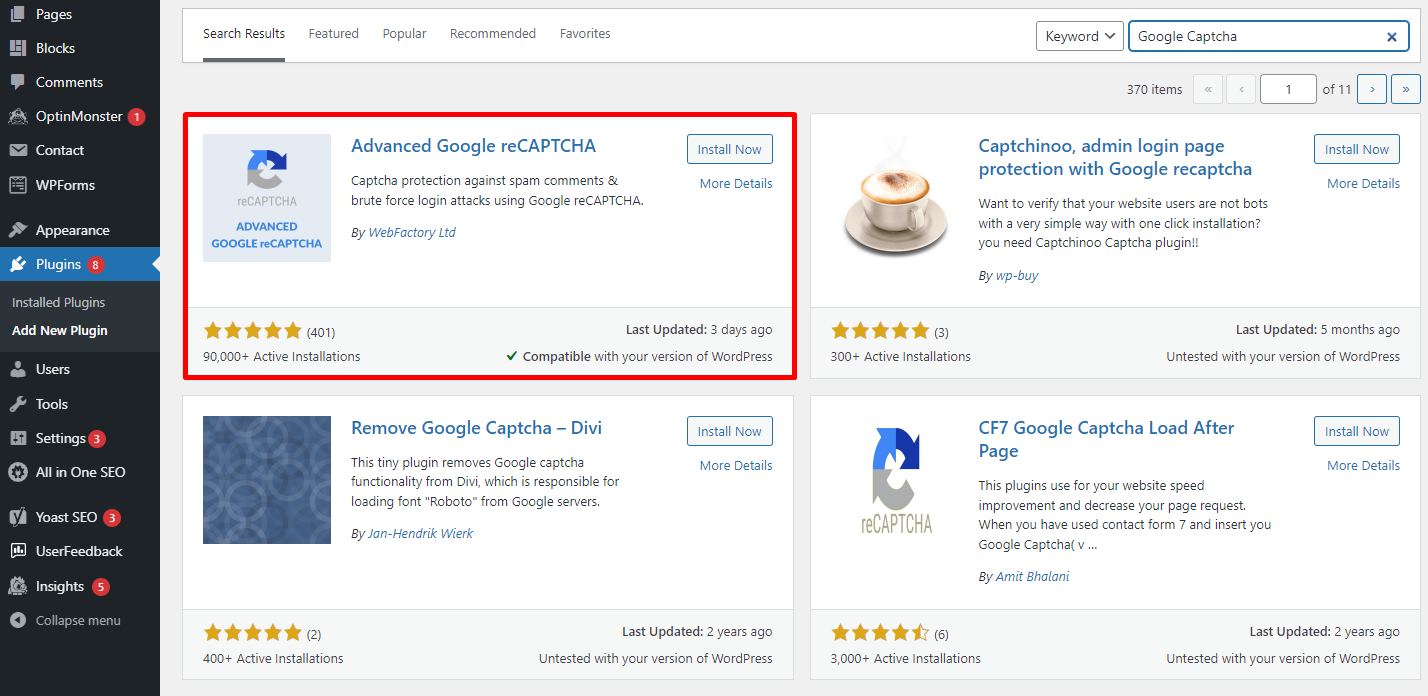Screen dimensions: 1428x696
Task: Click the OptinMonster notification badge
Action: pyautogui.click(x=136, y=117)
